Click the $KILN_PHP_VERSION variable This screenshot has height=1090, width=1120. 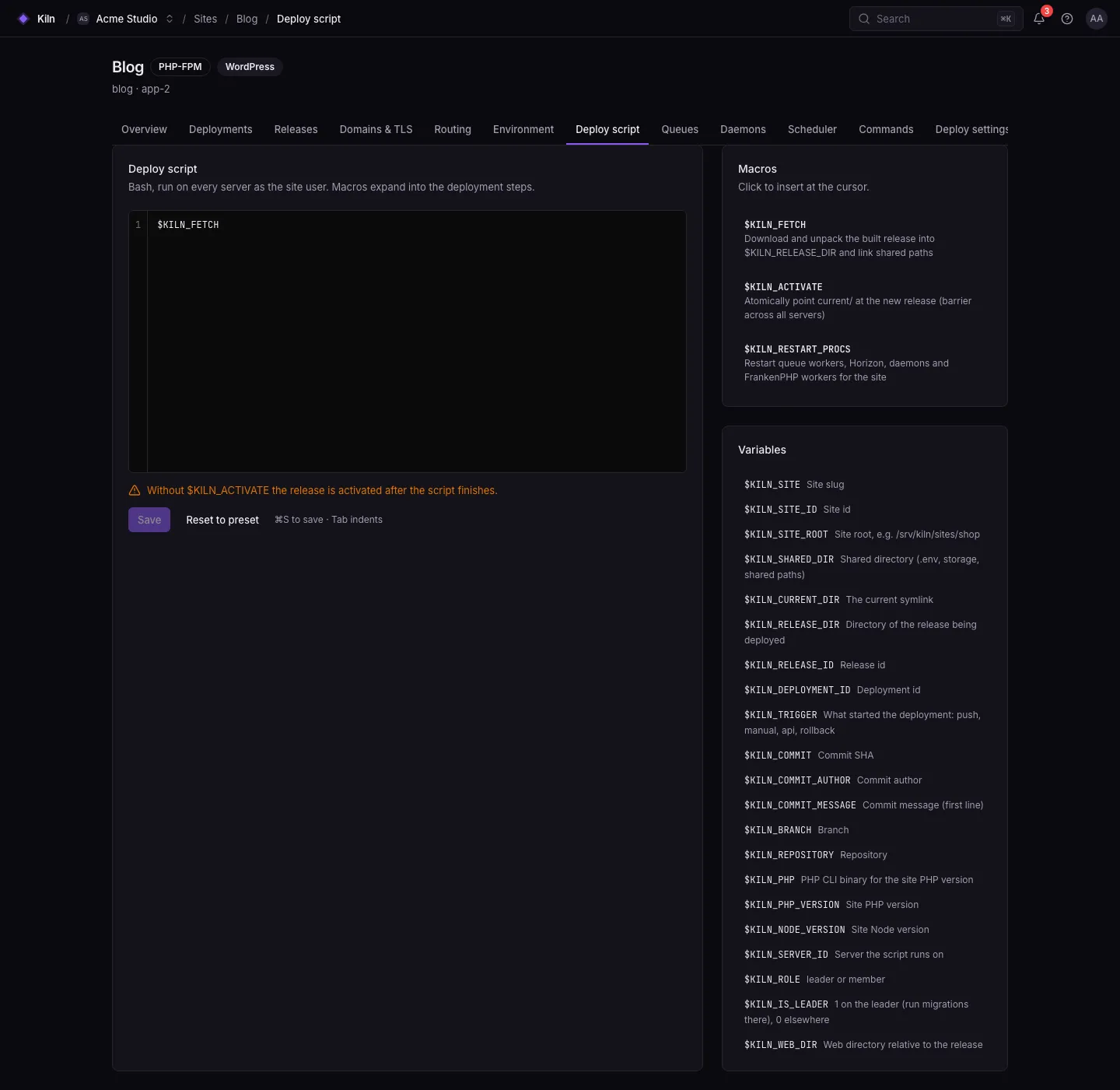click(865, 905)
